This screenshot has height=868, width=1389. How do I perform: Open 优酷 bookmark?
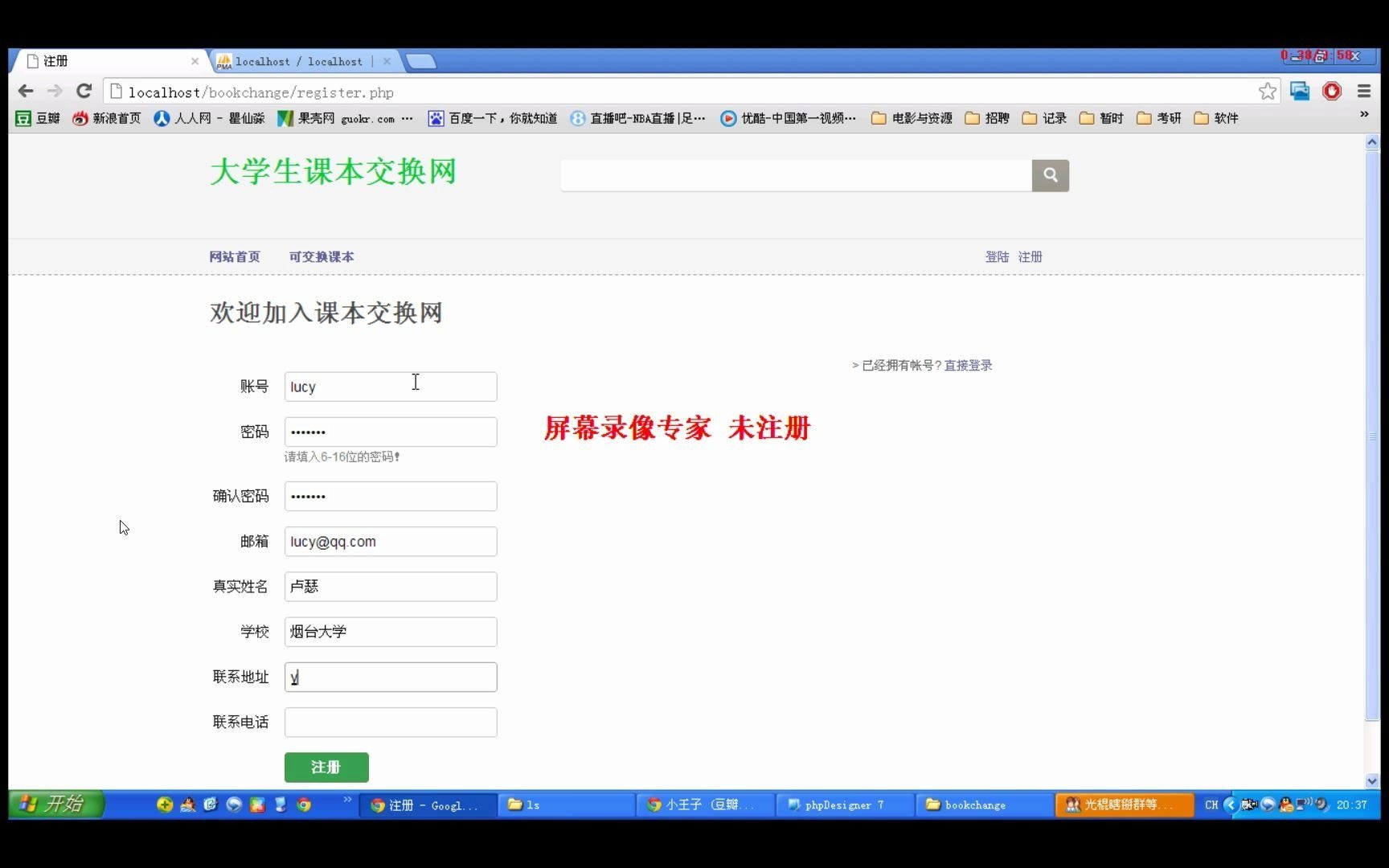(x=788, y=118)
